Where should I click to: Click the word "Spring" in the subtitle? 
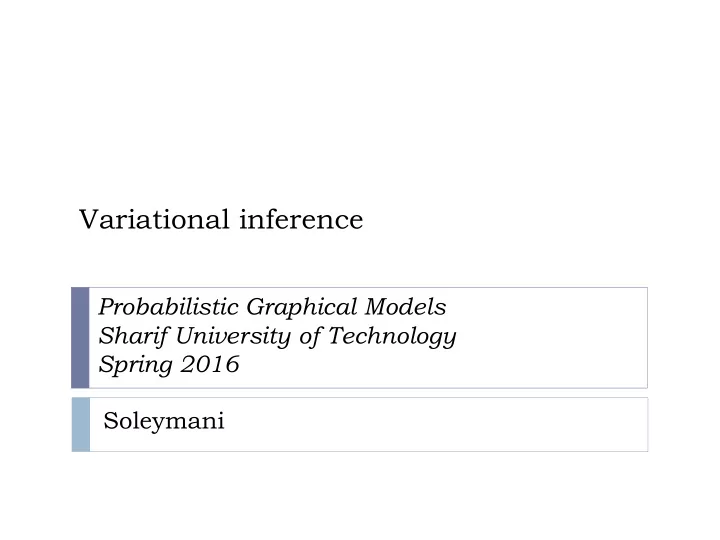[135, 365]
